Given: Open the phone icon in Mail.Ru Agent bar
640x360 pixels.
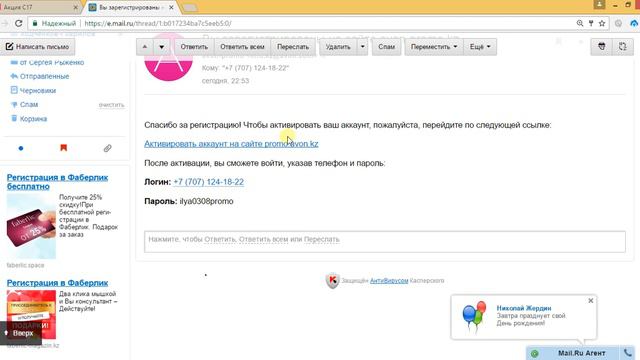Looking at the screenshot, I should (x=627, y=353).
